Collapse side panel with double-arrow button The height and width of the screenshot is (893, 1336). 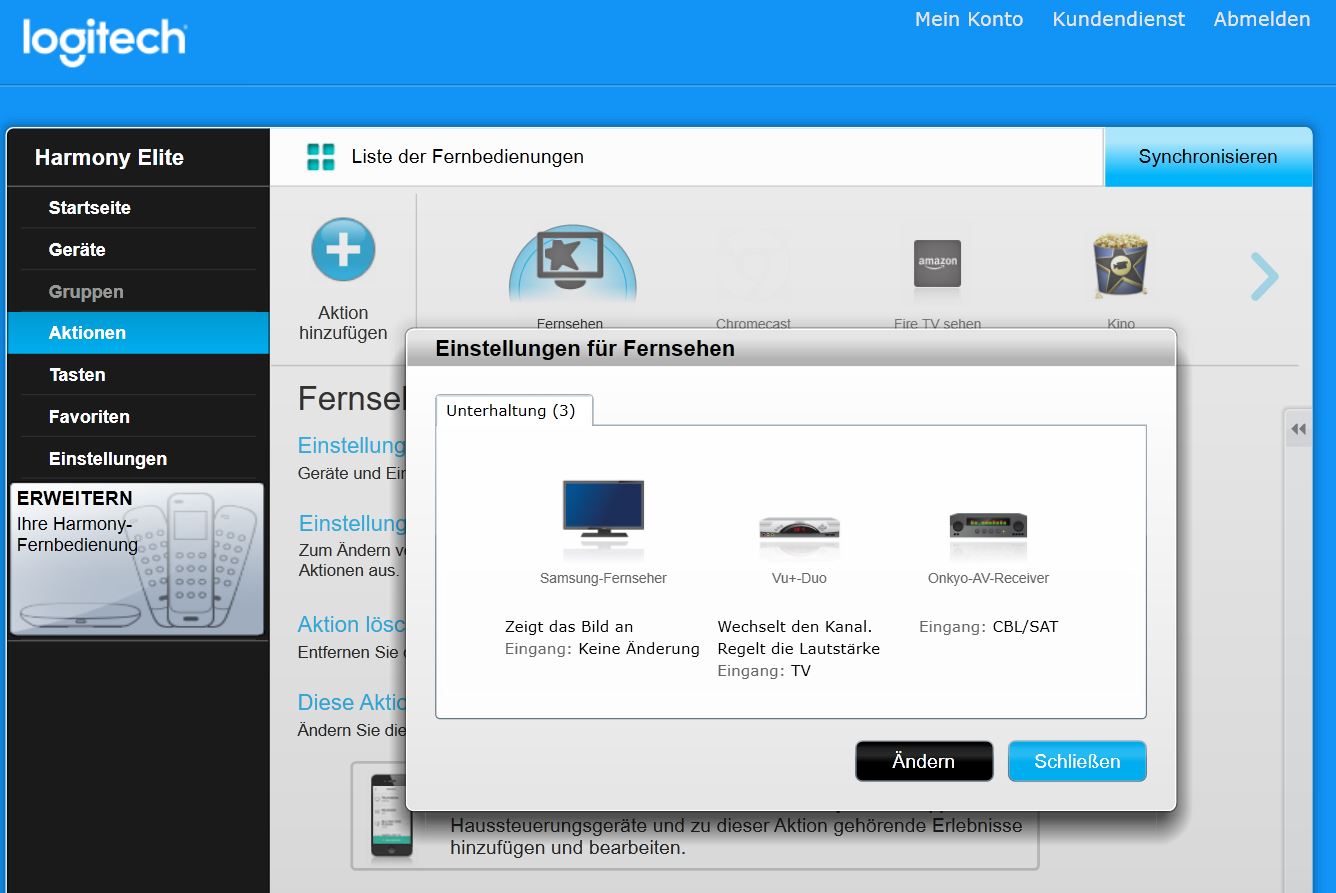click(1298, 430)
